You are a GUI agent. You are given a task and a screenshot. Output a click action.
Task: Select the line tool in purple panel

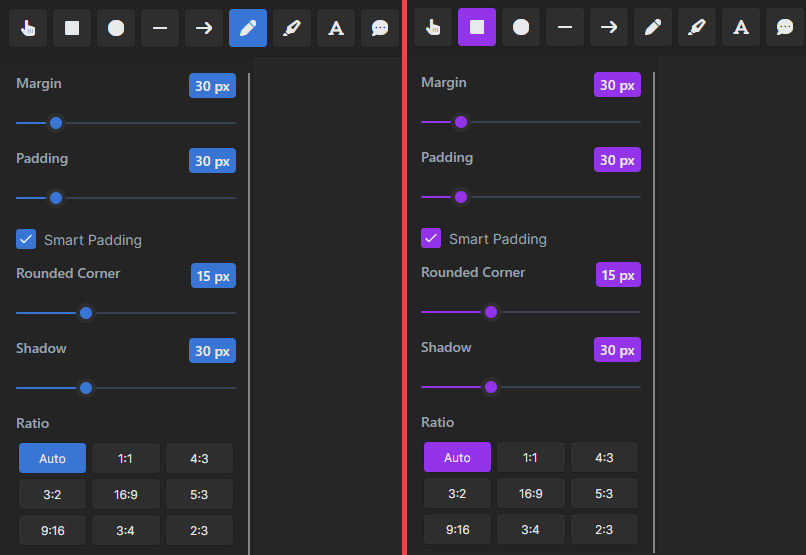(x=565, y=27)
